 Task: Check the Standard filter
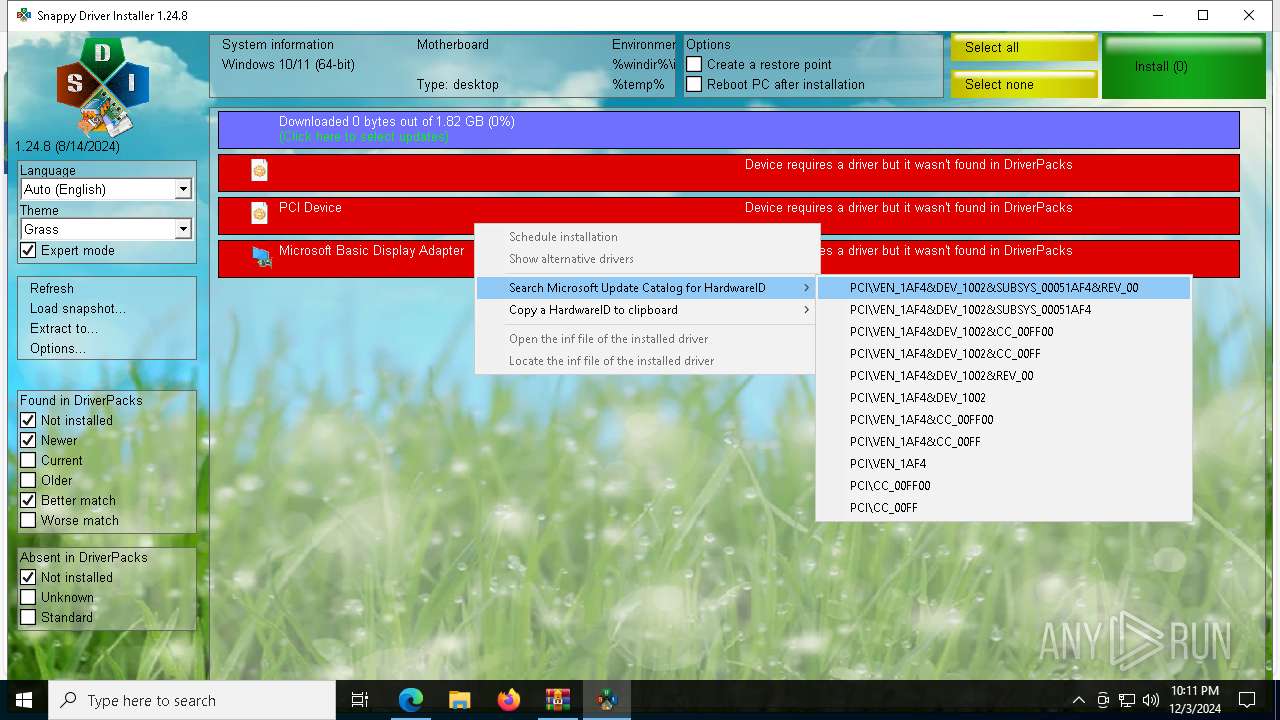click(x=28, y=617)
